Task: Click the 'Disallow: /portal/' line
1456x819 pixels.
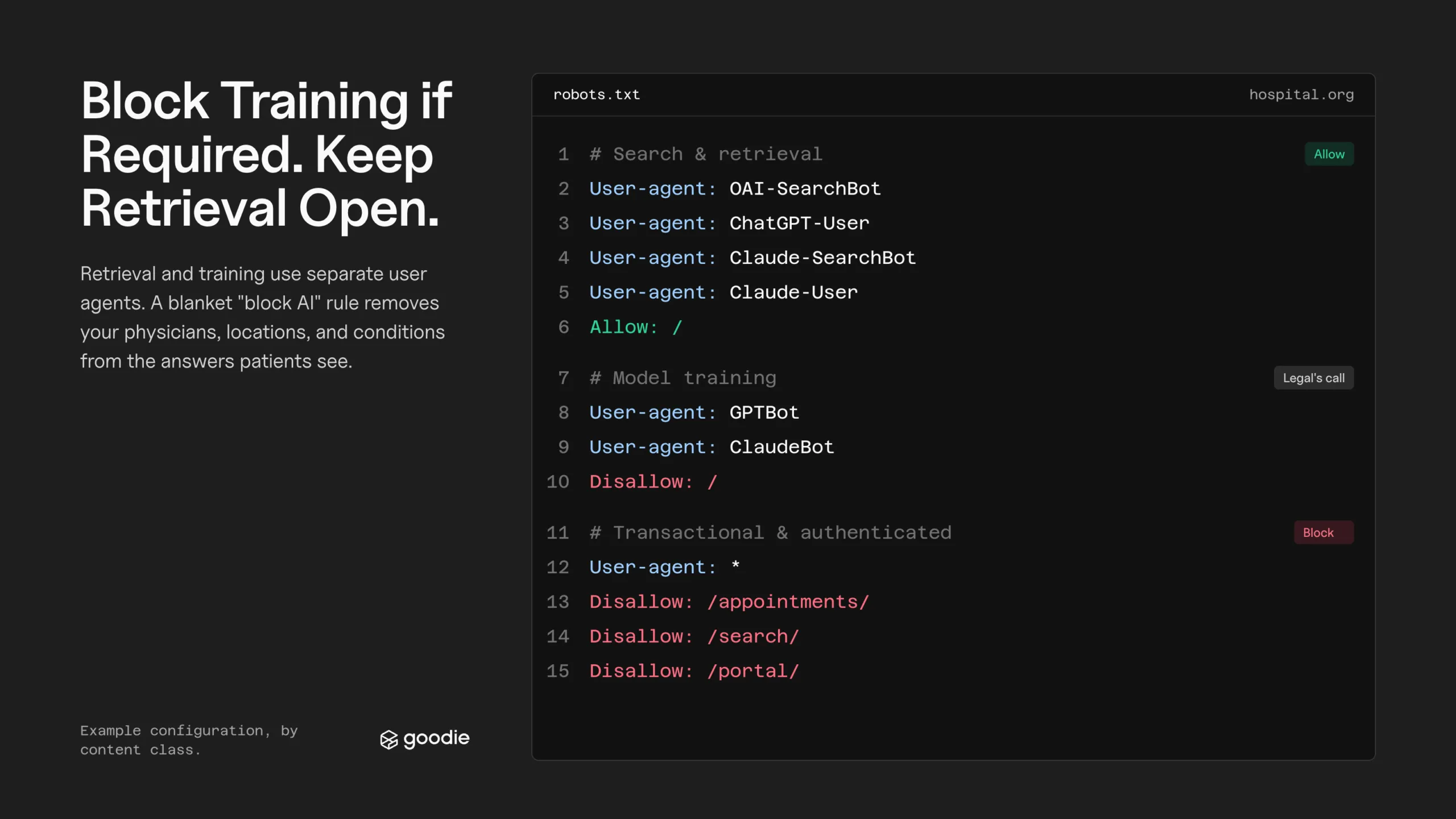Action: pyautogui.click(x=694, y=671)
